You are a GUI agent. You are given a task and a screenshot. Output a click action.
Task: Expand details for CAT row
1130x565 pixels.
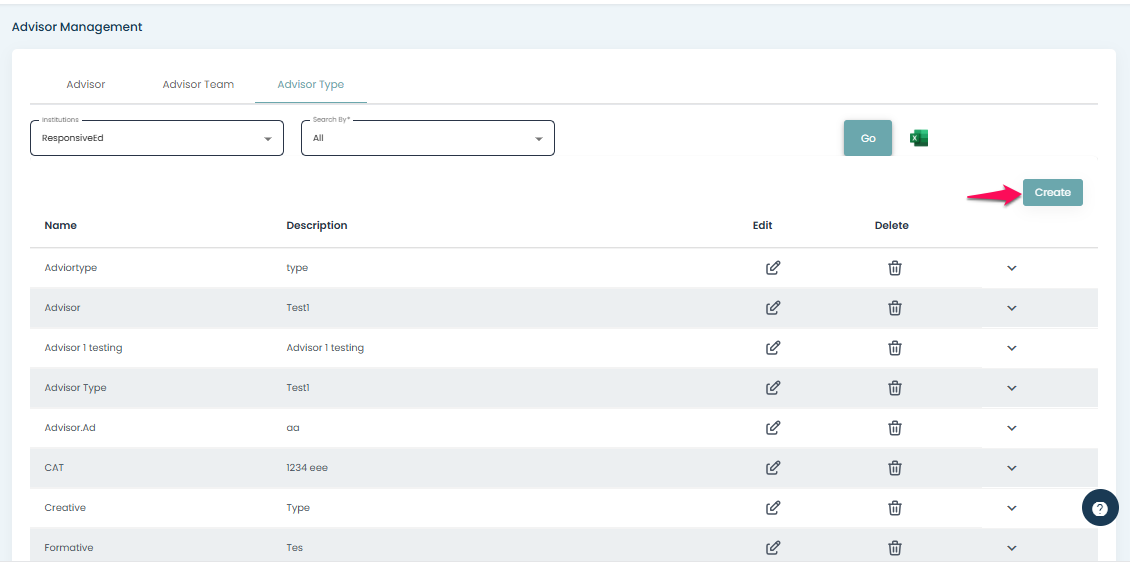[x=1011, y=468]
